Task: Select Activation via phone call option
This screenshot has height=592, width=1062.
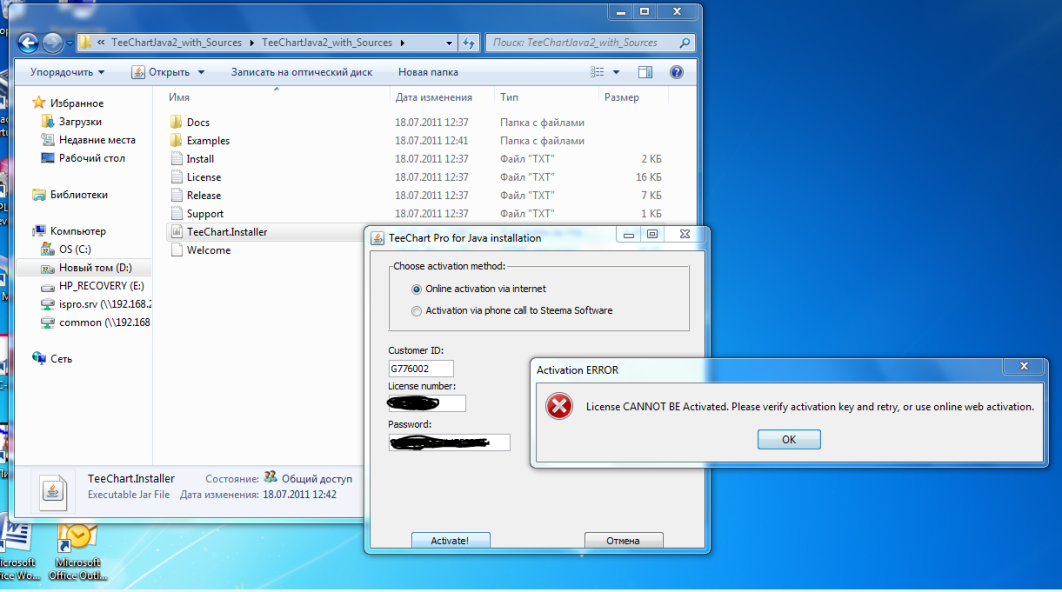Action: pyautogui.click(x=417, y=311)
